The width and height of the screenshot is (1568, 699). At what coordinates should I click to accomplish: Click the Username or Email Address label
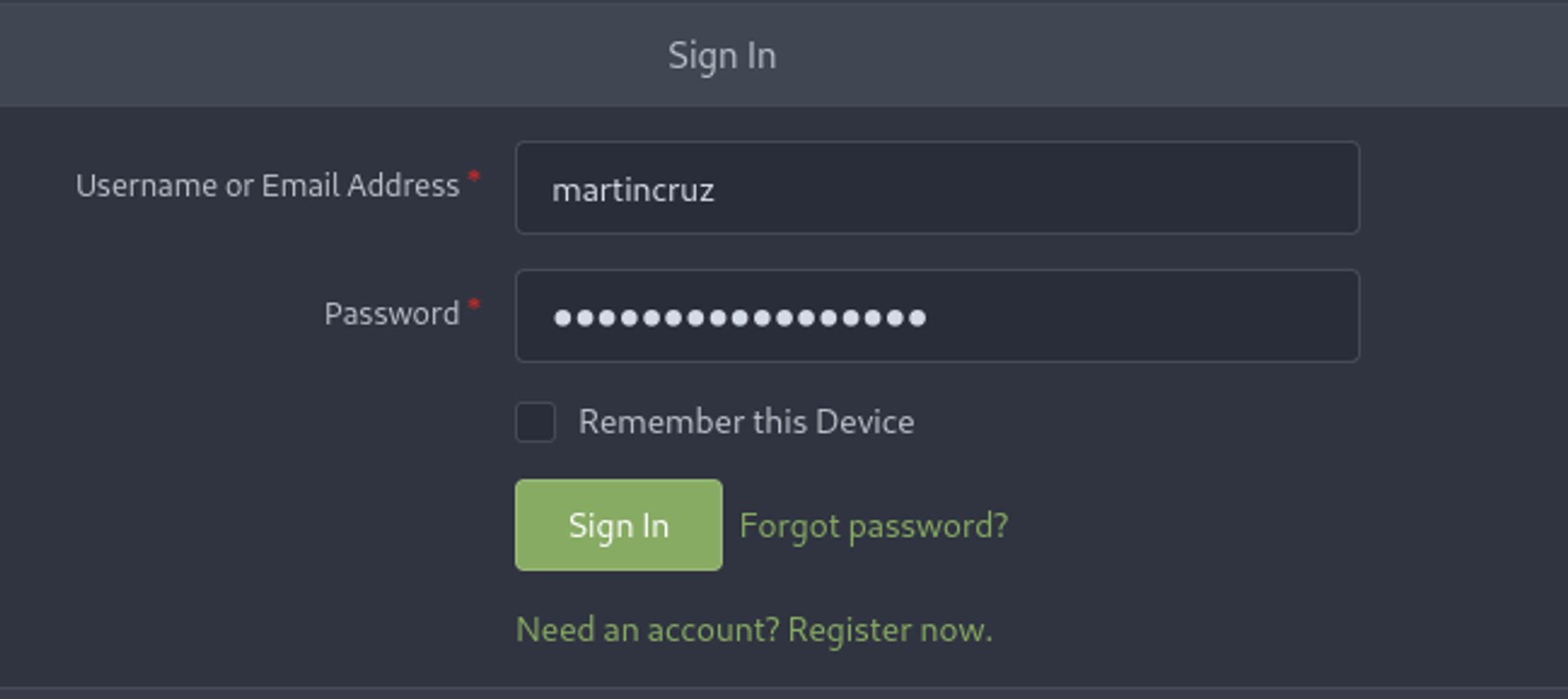(x=267, y=186)
